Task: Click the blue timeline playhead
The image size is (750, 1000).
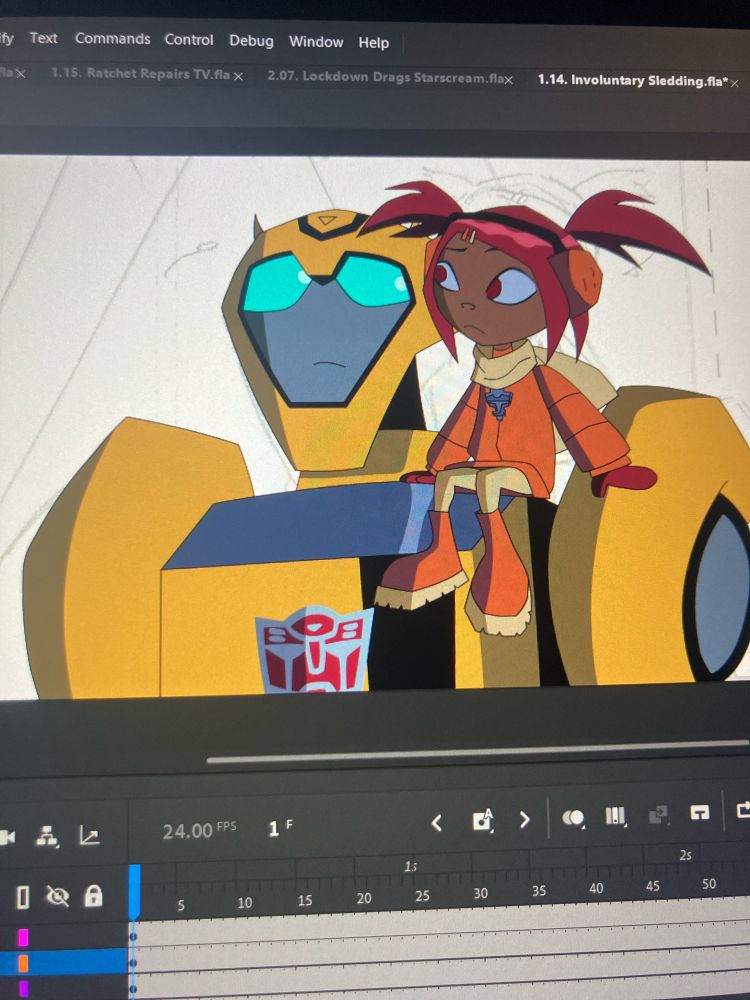Action: (x=135, y=891)
